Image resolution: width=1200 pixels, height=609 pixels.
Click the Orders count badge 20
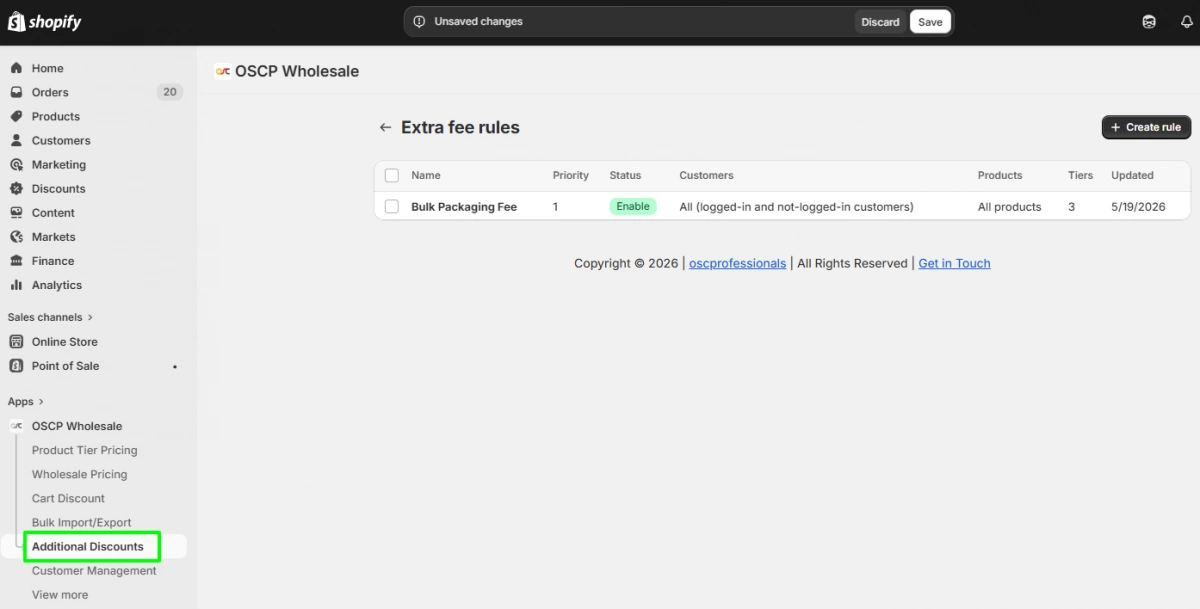tap(169, 92)
